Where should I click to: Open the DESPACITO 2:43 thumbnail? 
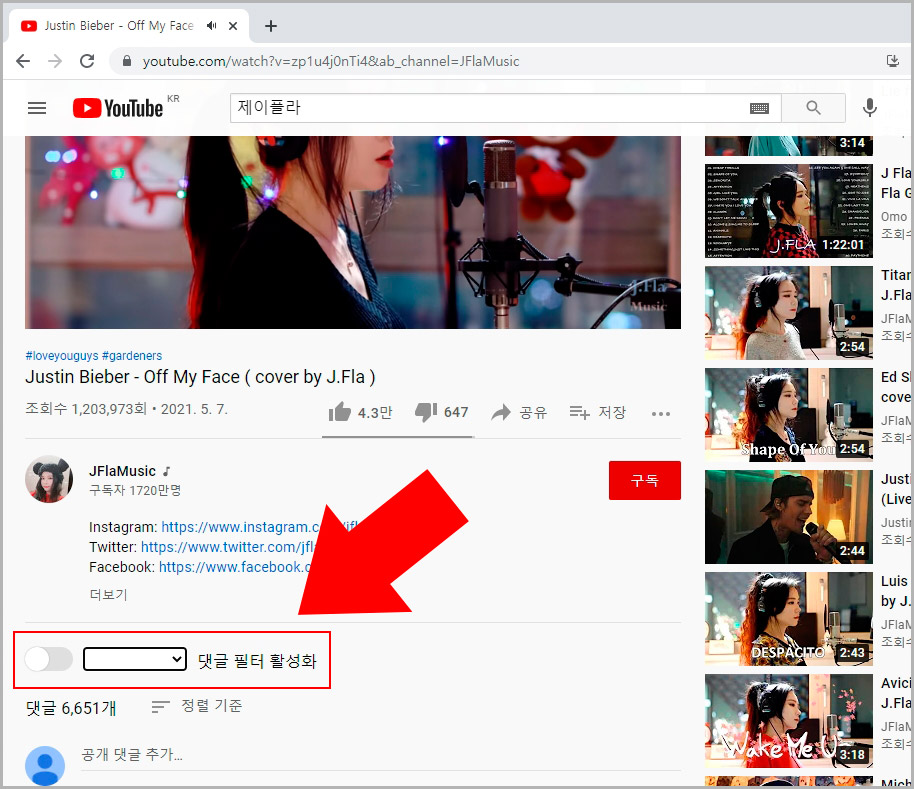[x=789, y=619]
